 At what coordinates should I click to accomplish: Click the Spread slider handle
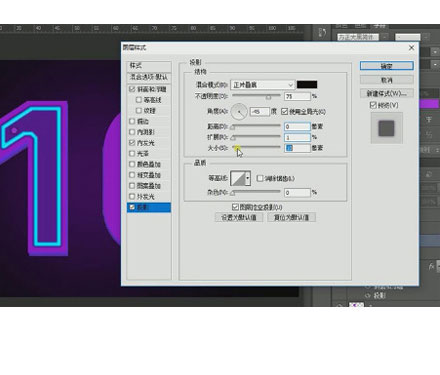click(233, 138)
